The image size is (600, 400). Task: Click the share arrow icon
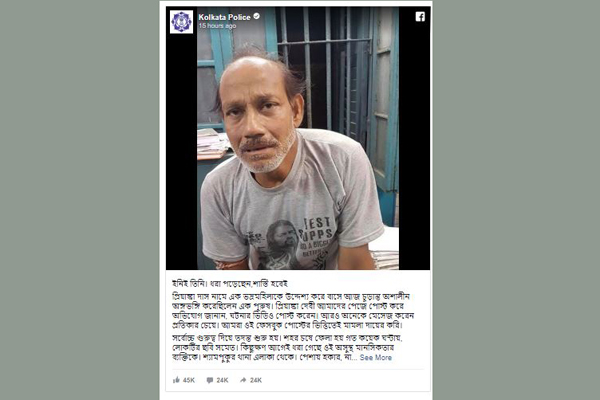(243, 380)
